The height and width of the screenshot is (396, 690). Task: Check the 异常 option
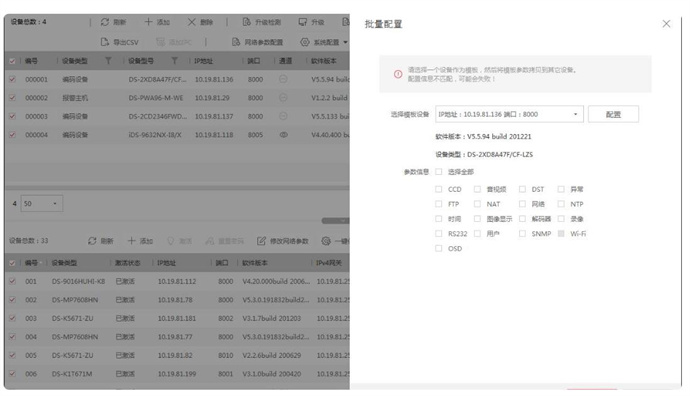click(x=561, y=189)
